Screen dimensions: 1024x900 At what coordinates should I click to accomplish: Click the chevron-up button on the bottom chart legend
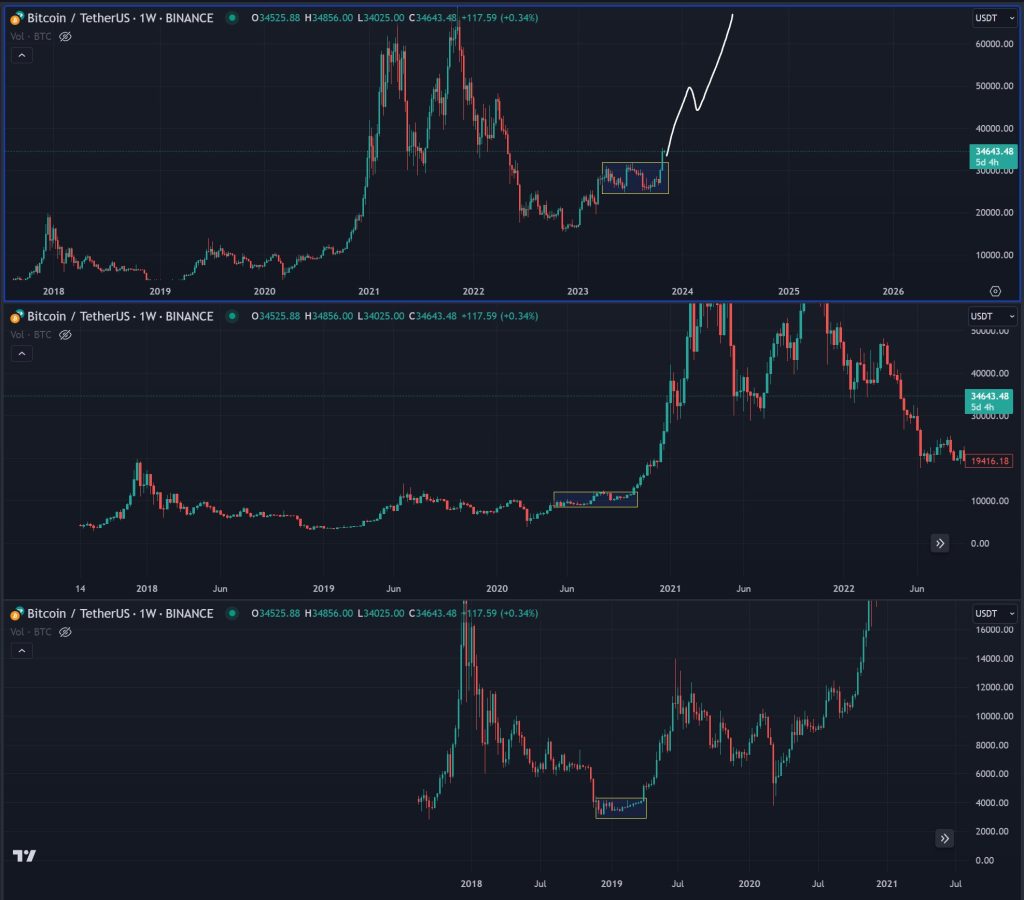click(x=21, y=650)
